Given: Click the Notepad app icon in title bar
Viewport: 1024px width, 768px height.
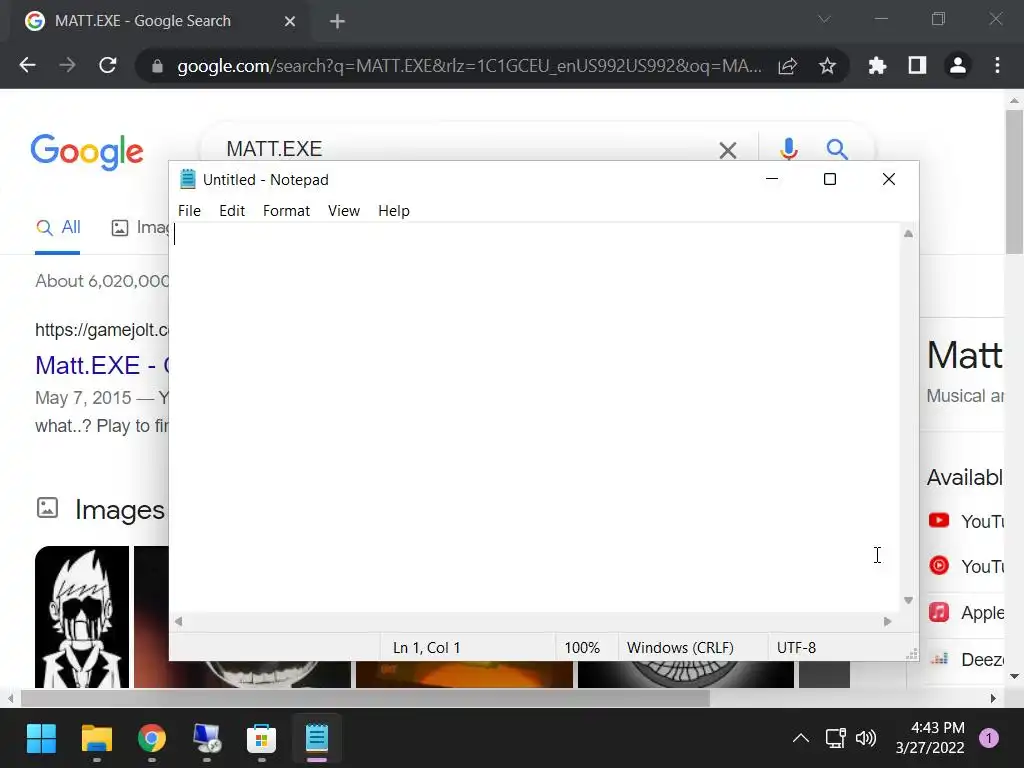Looking at the screenshot, I should click(x=188, y=179).
